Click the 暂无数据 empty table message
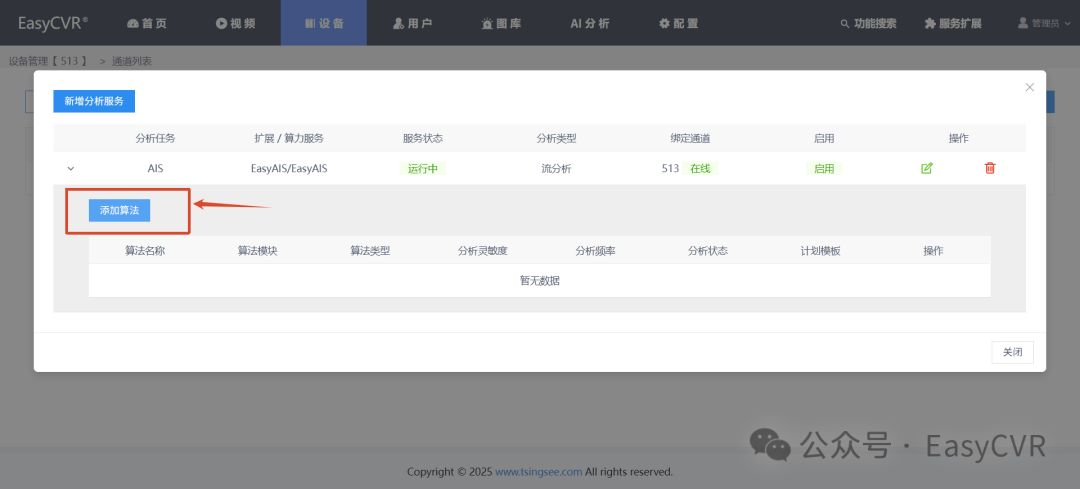 tap(540, 281)
